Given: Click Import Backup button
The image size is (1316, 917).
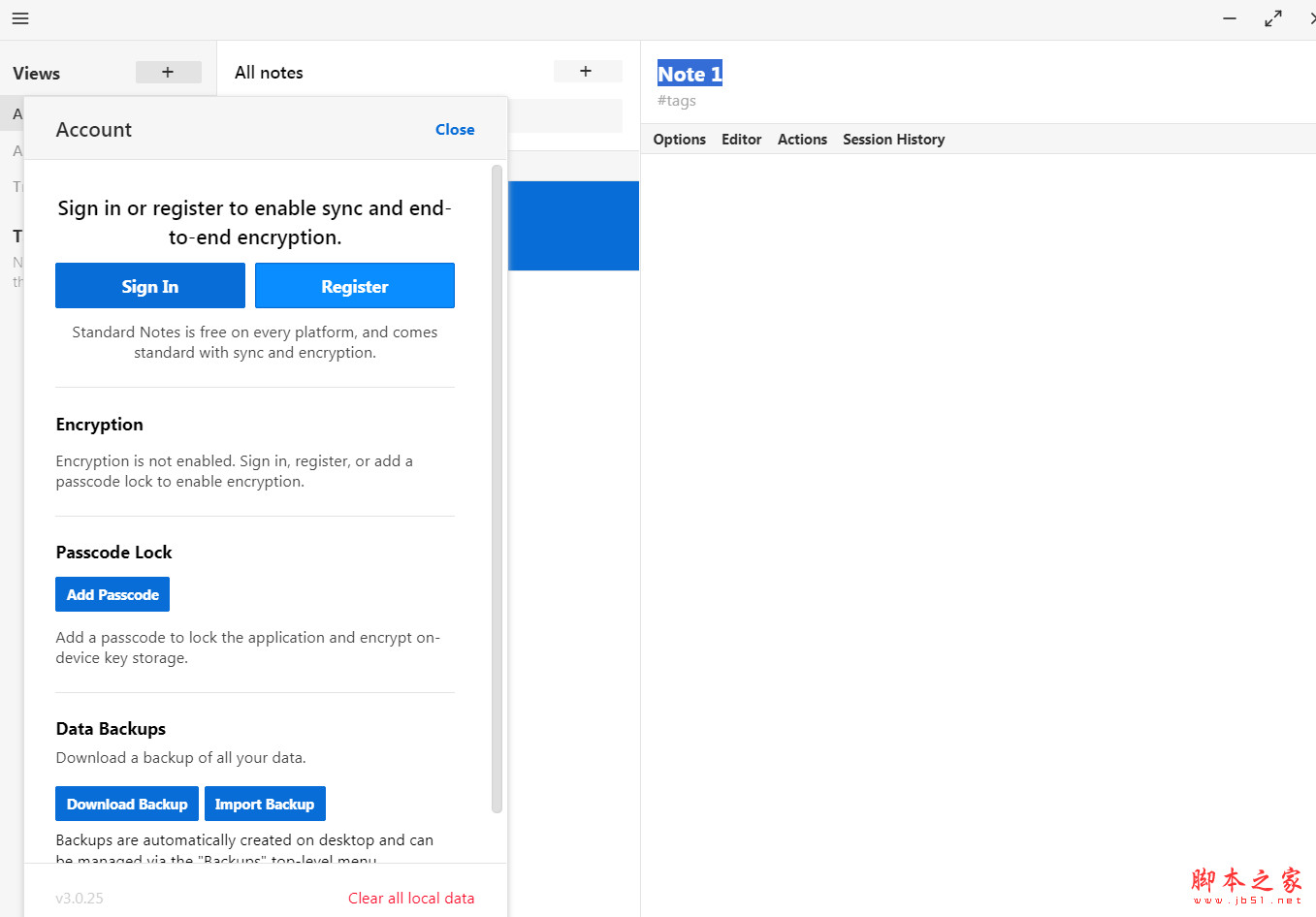Looking at the screenshot, I should (265, 804).
